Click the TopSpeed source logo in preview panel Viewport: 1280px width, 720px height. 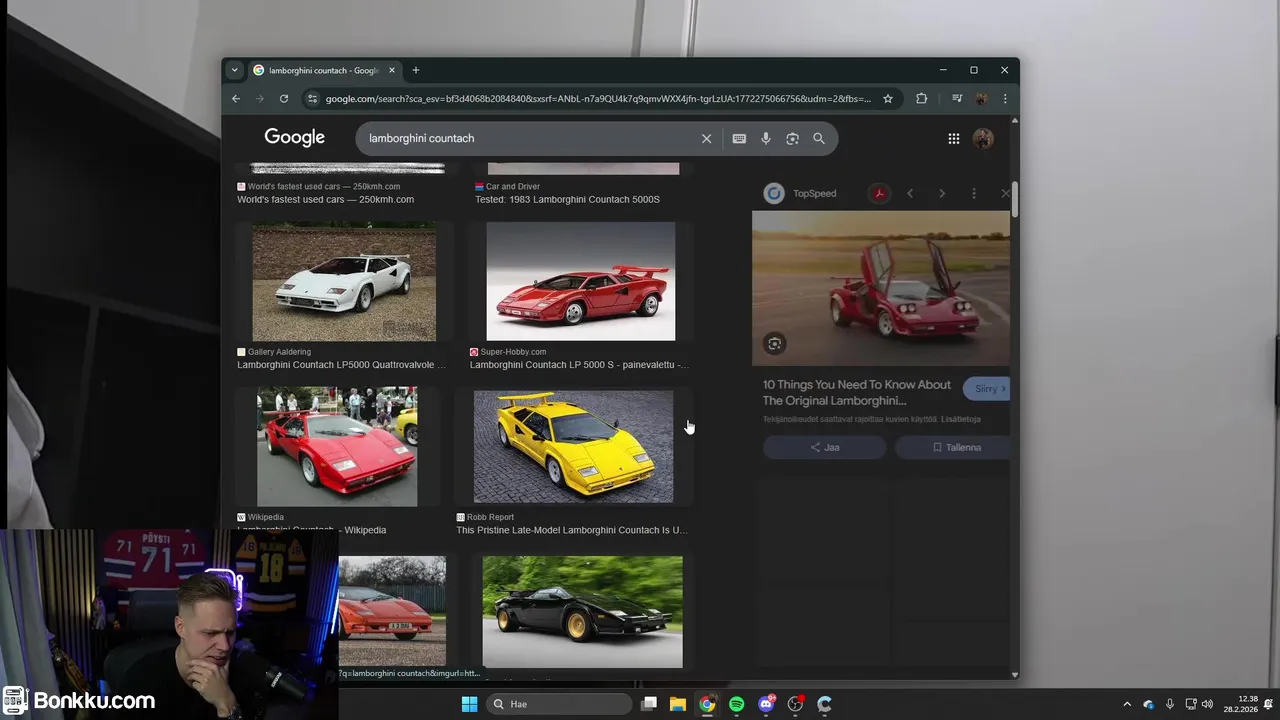coord(774,193)
